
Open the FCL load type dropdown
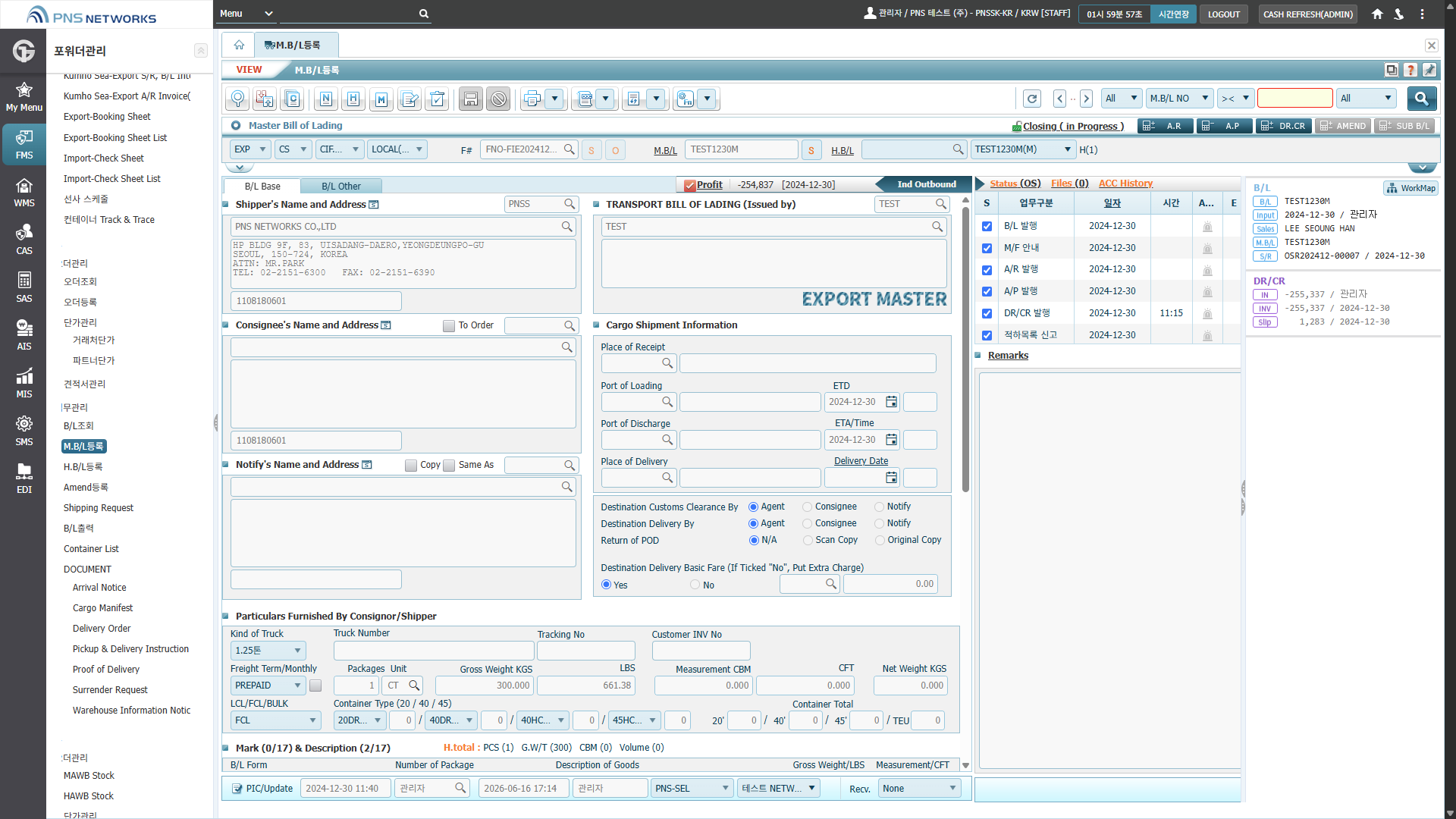click(x=275, y=720)
